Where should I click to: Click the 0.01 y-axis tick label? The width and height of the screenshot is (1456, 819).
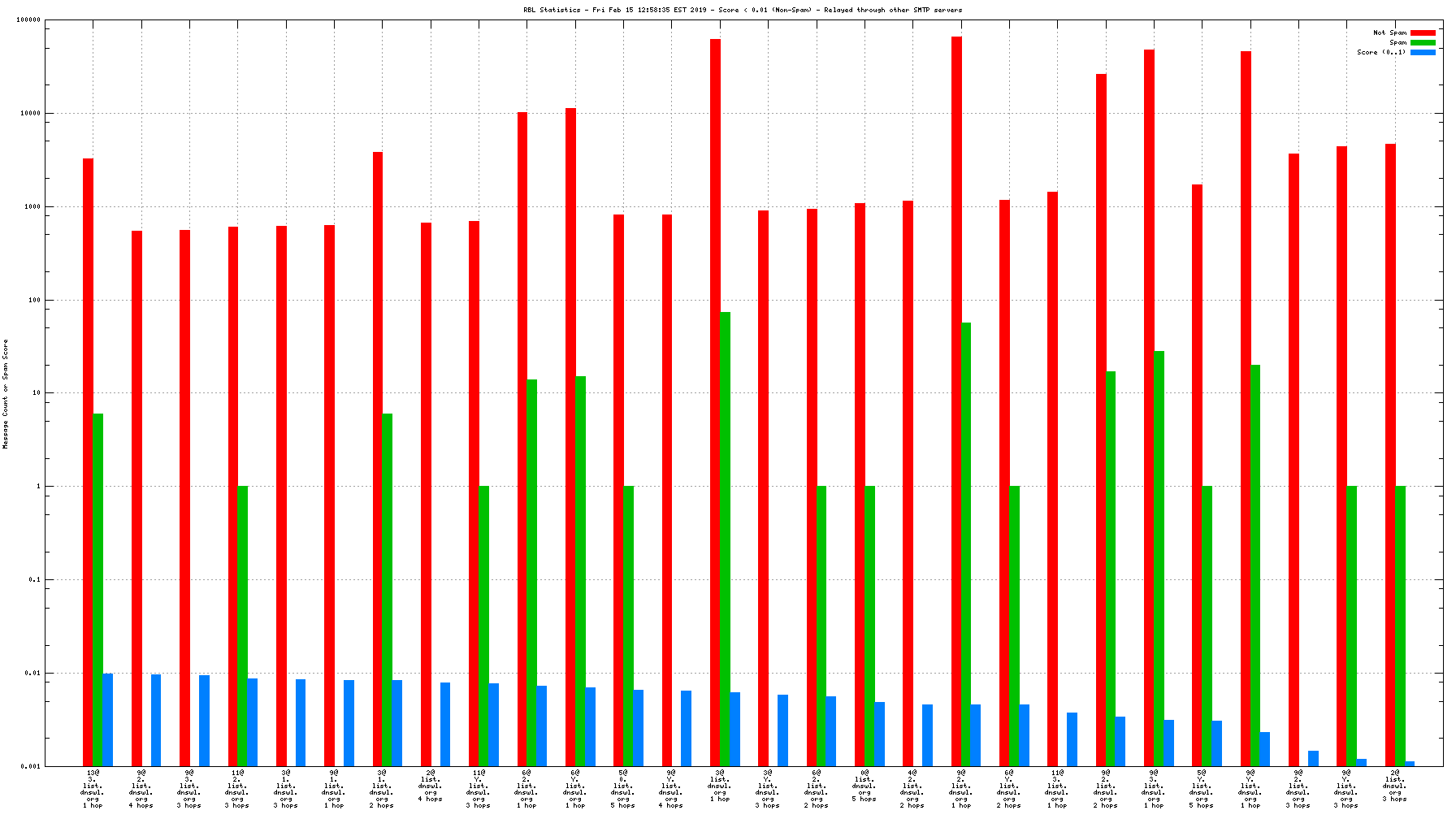(x=31, y=673)
